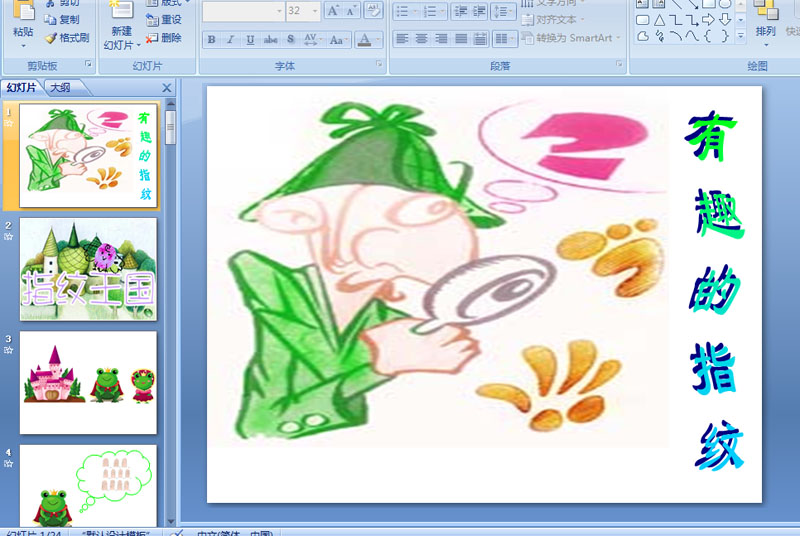Expand the Convert to SmartArt dropdown
Viewport: 800px width, 536px height.
pyautogui.click(x=619, y=38)
